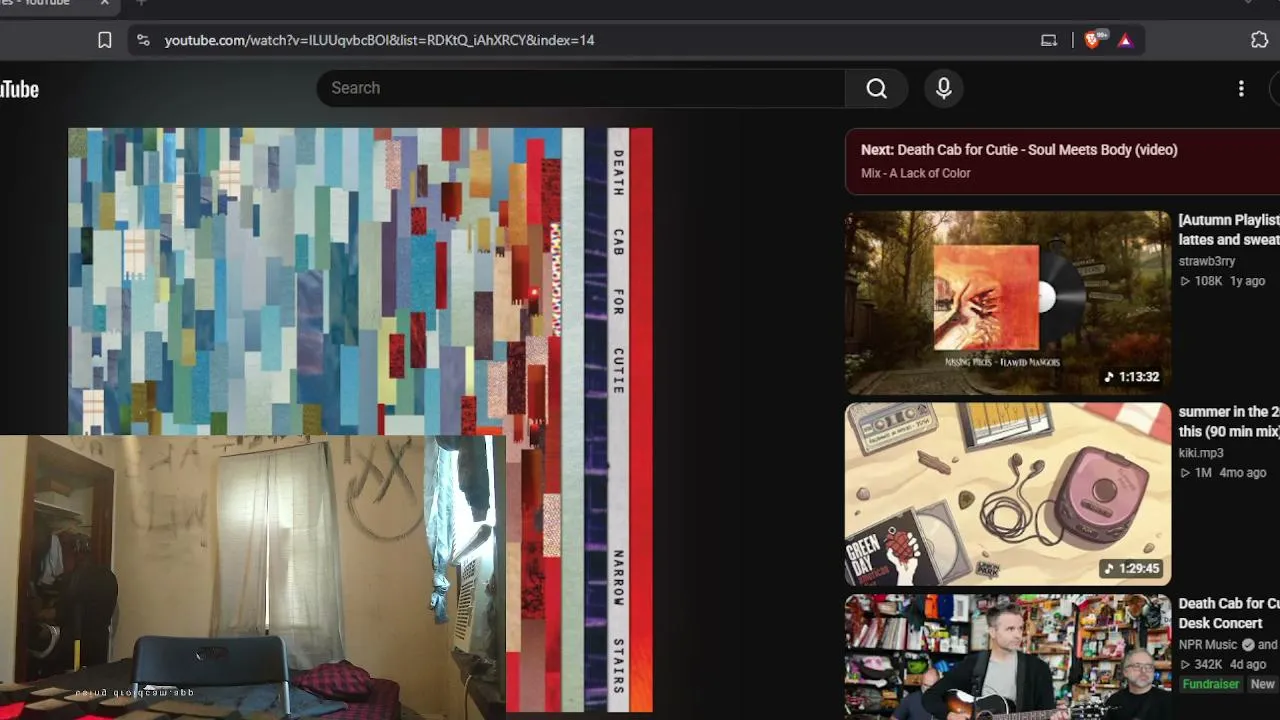
Task: Open the 'summer in the 2' mix thumbnail
Action: pos(1008,494)
